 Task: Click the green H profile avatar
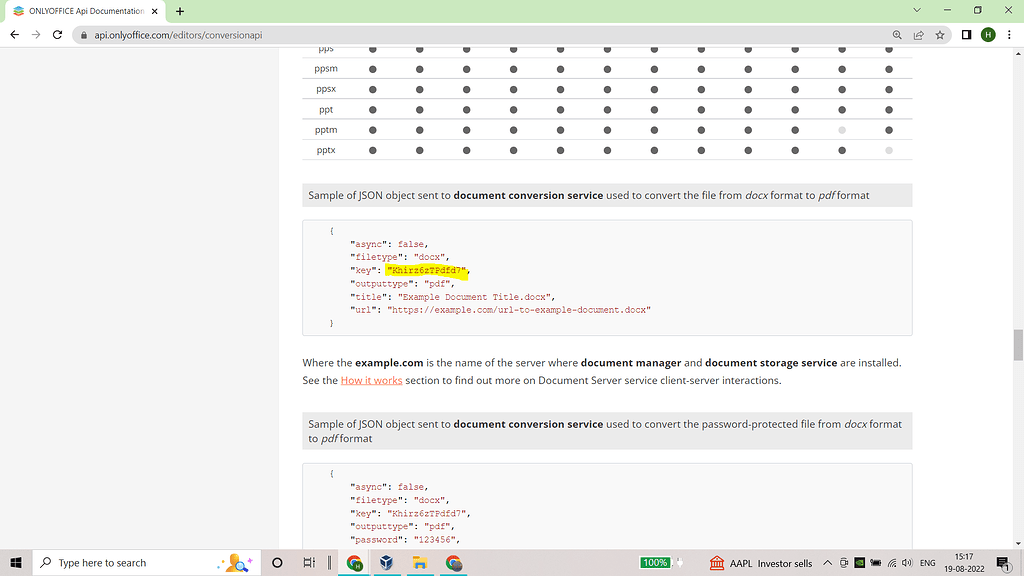click(988, 34)
